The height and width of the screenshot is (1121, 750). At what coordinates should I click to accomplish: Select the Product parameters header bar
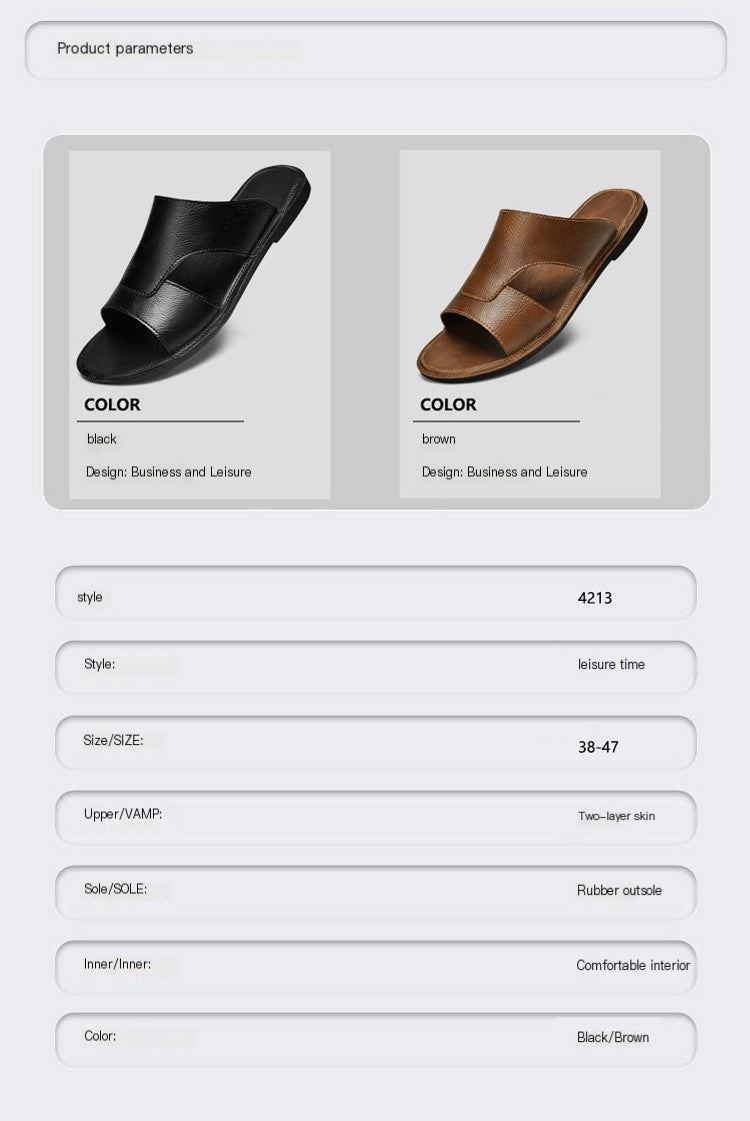[x=375, y=50]
